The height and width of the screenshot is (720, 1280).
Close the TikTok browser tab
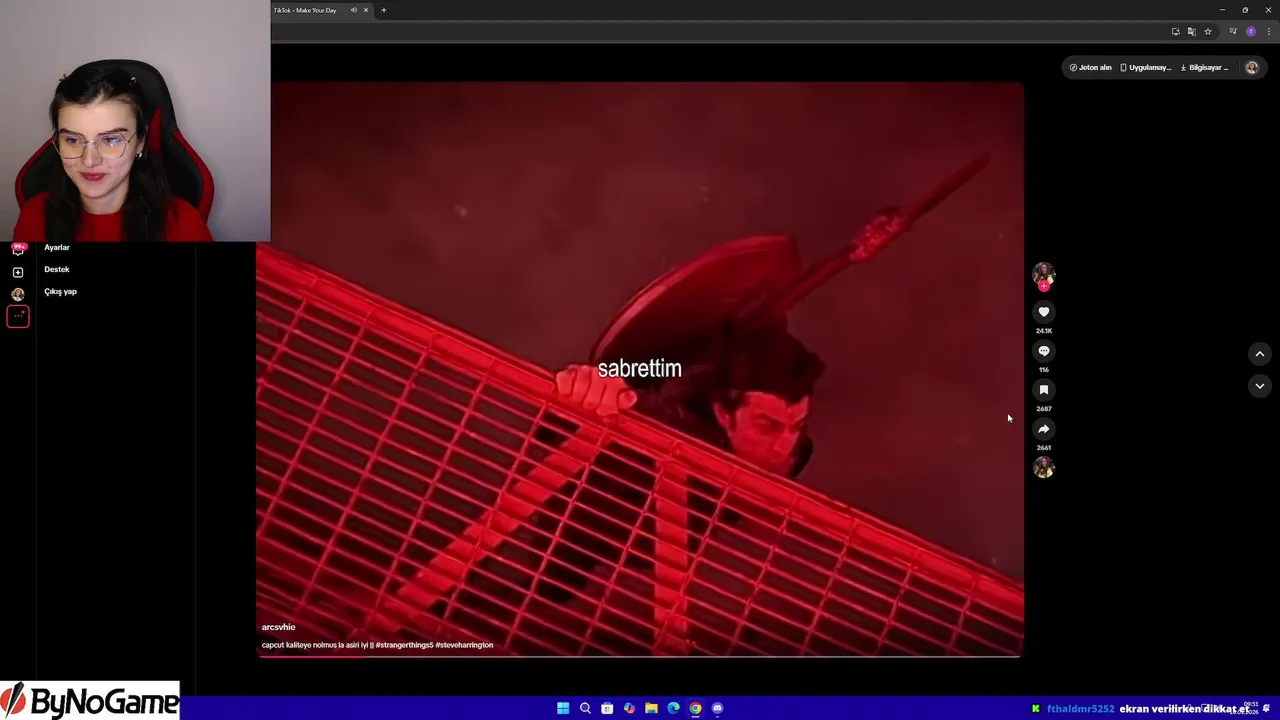coord(366,10)
